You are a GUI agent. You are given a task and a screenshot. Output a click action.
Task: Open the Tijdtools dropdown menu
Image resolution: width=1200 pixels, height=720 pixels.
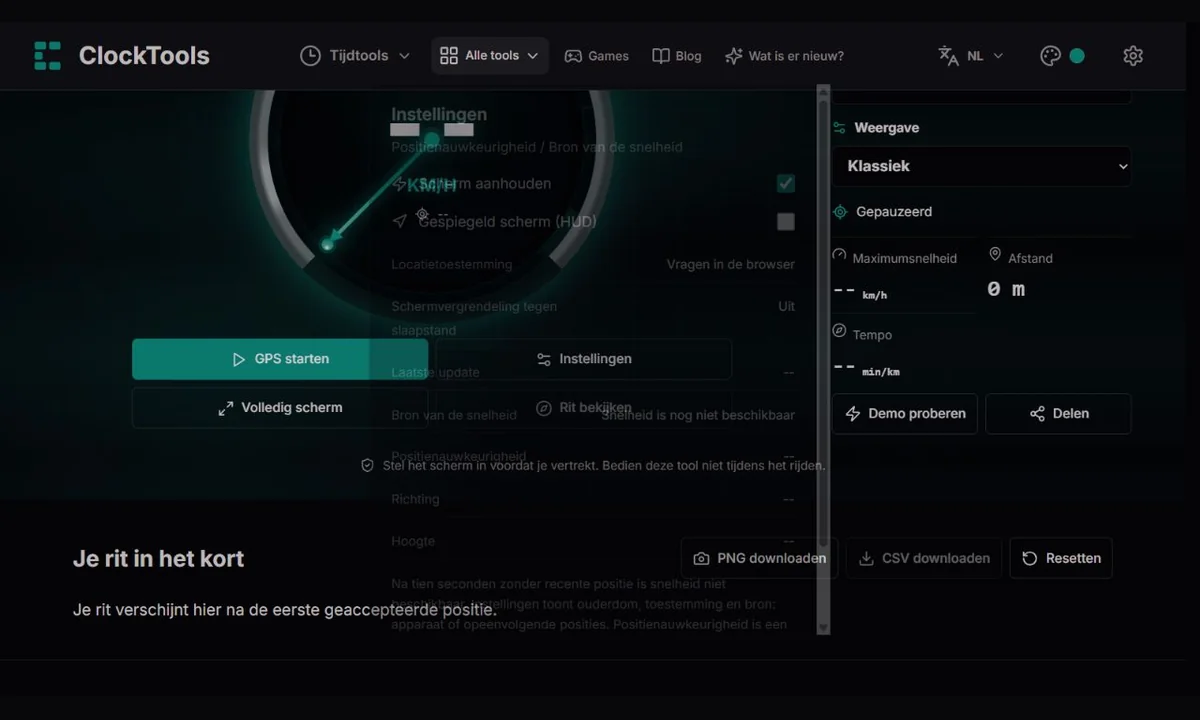(355, 56)
